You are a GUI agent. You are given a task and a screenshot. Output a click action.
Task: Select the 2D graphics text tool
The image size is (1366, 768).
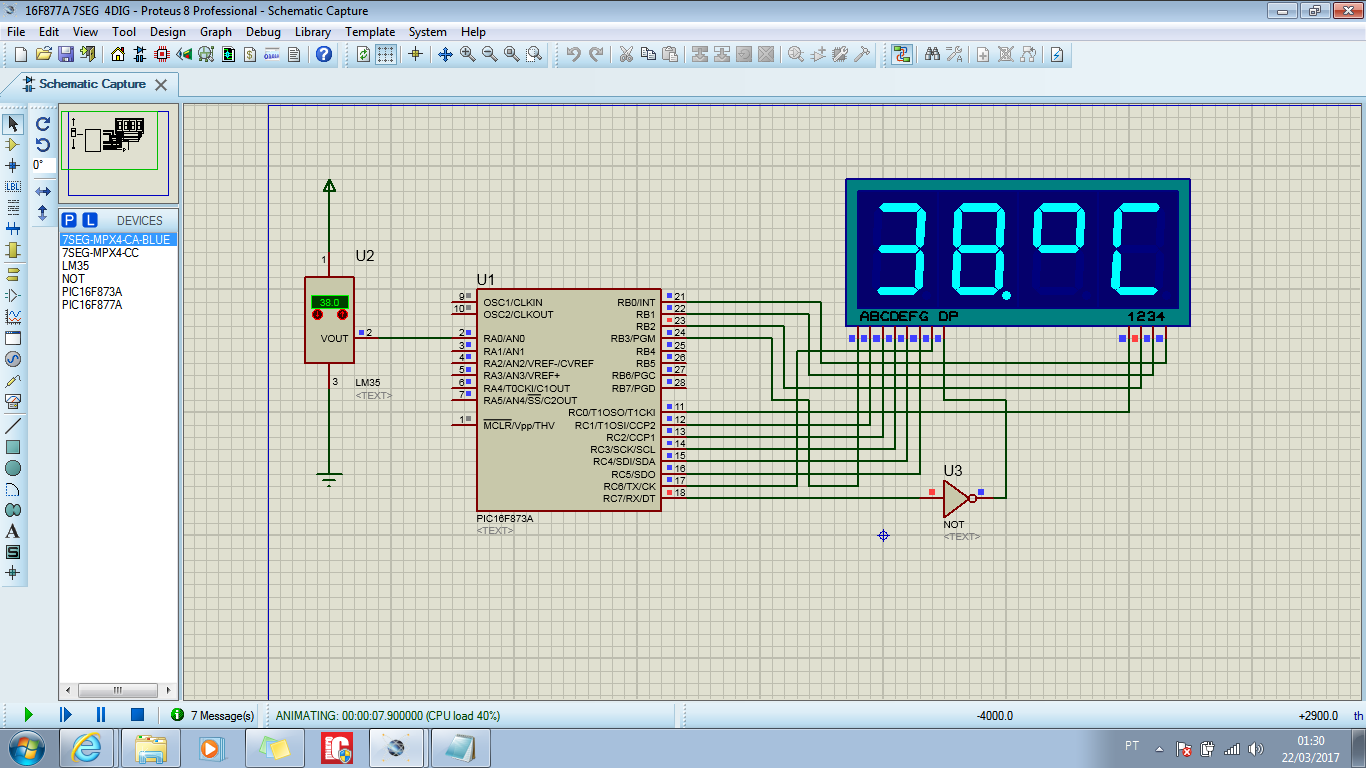[13, 531]
